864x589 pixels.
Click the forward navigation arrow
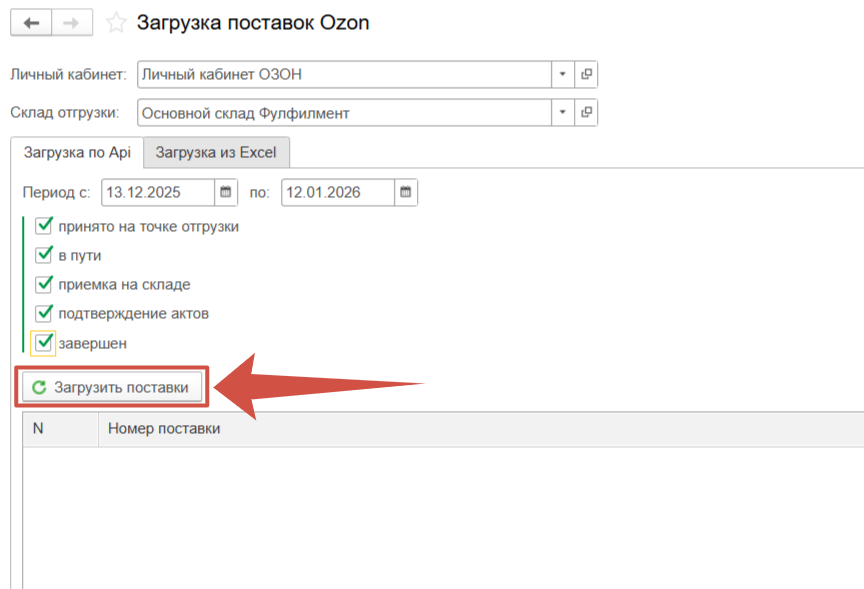click(72, 23)
